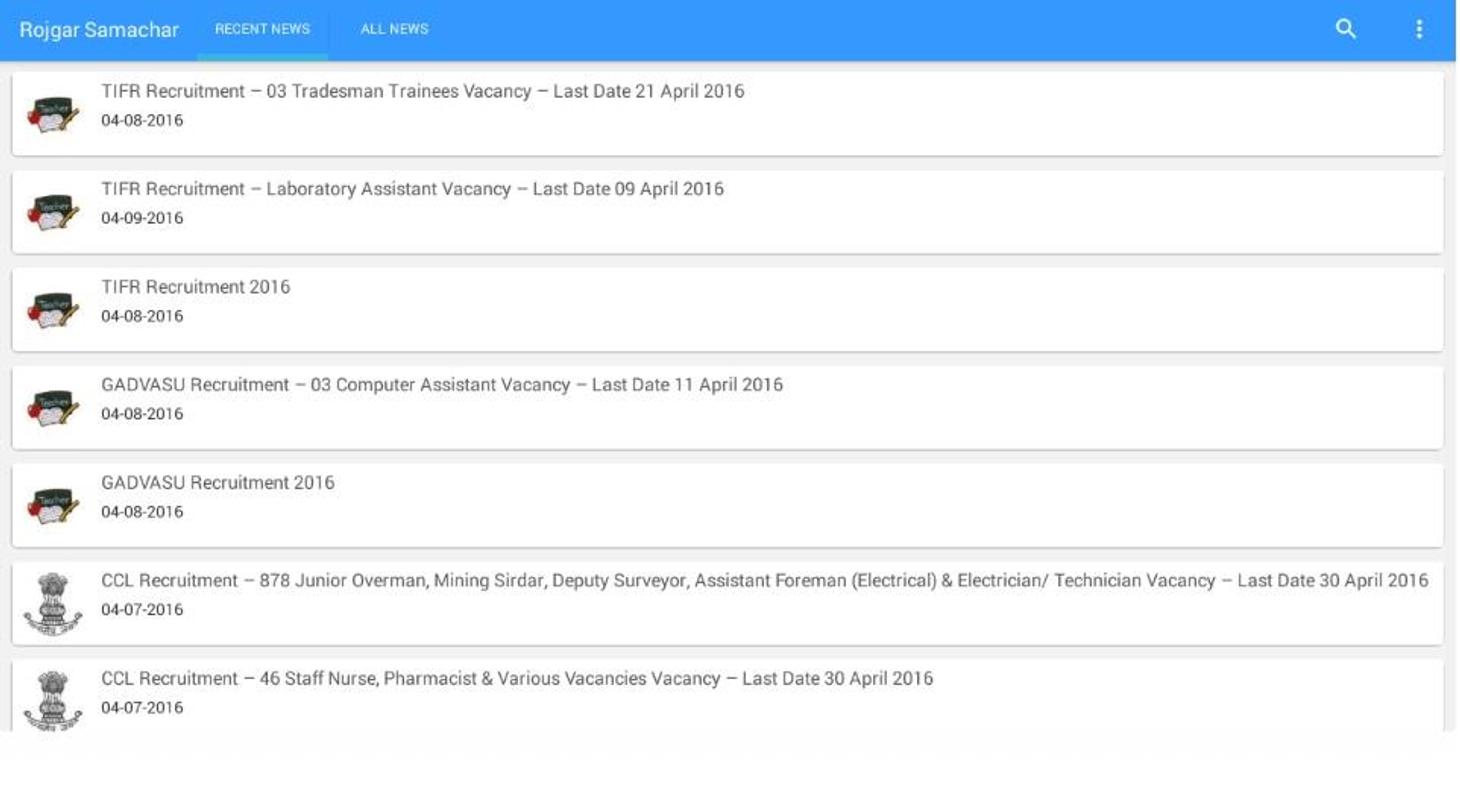Screen dimensions: 1460x800
Task: Click teacher icon beside TIFR Recruitment 2016
Action: click(x=53, y=310)
